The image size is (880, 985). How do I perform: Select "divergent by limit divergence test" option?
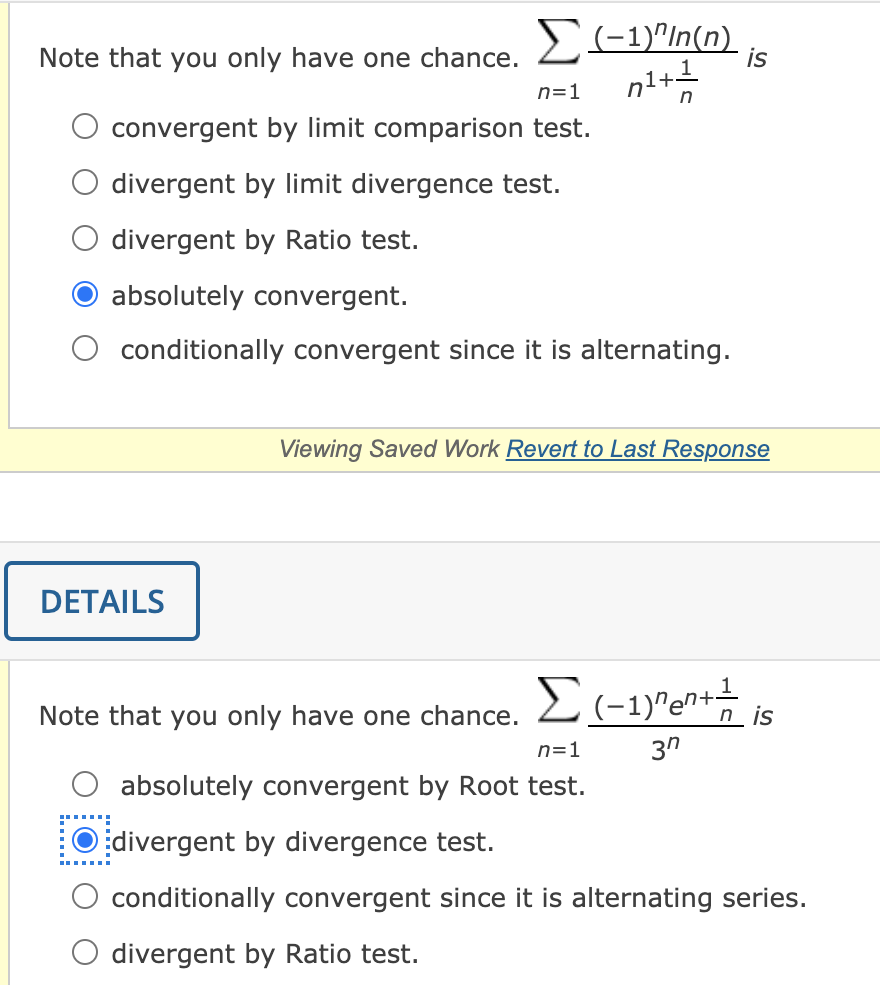[x=85, y=183]
